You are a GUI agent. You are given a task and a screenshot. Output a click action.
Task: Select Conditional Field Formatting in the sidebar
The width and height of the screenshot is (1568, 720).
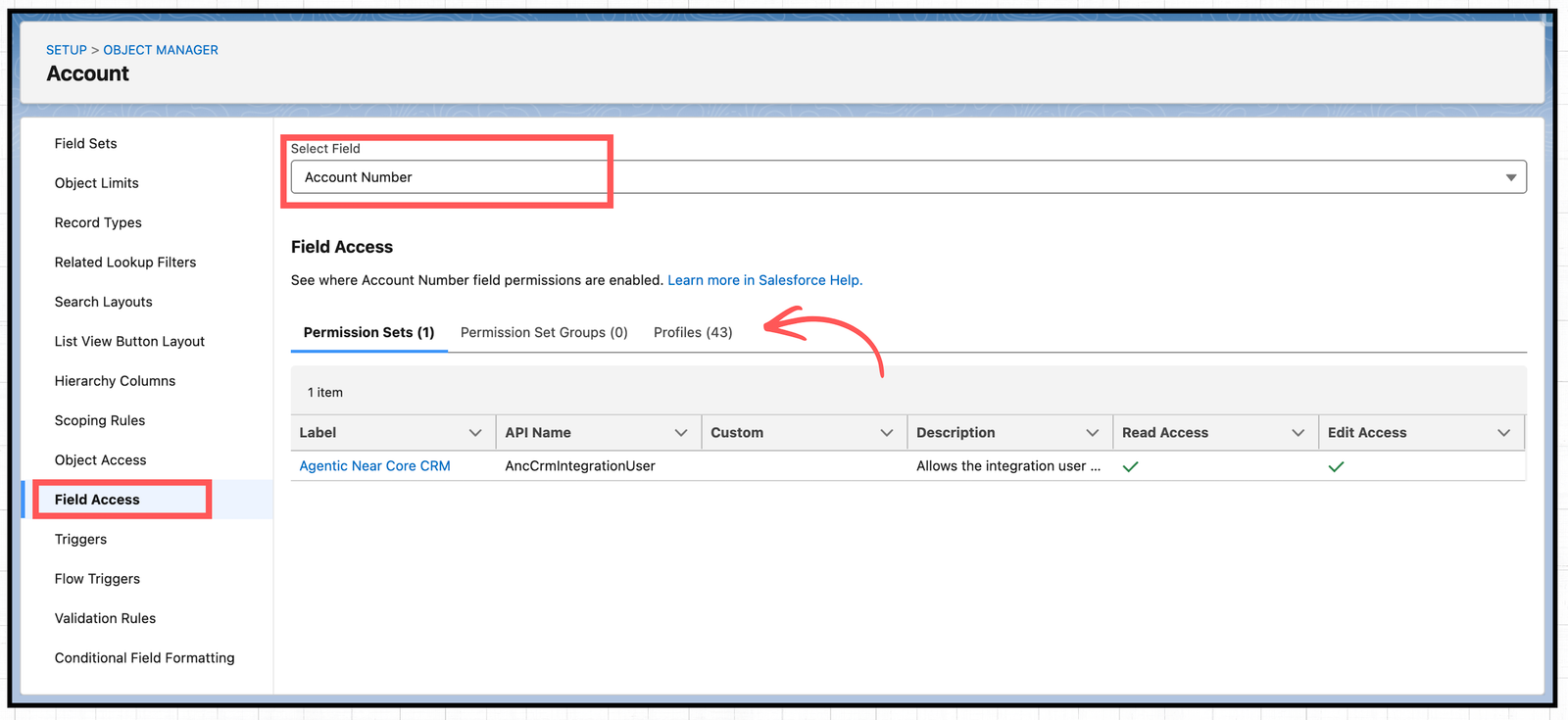pos(144,658)
